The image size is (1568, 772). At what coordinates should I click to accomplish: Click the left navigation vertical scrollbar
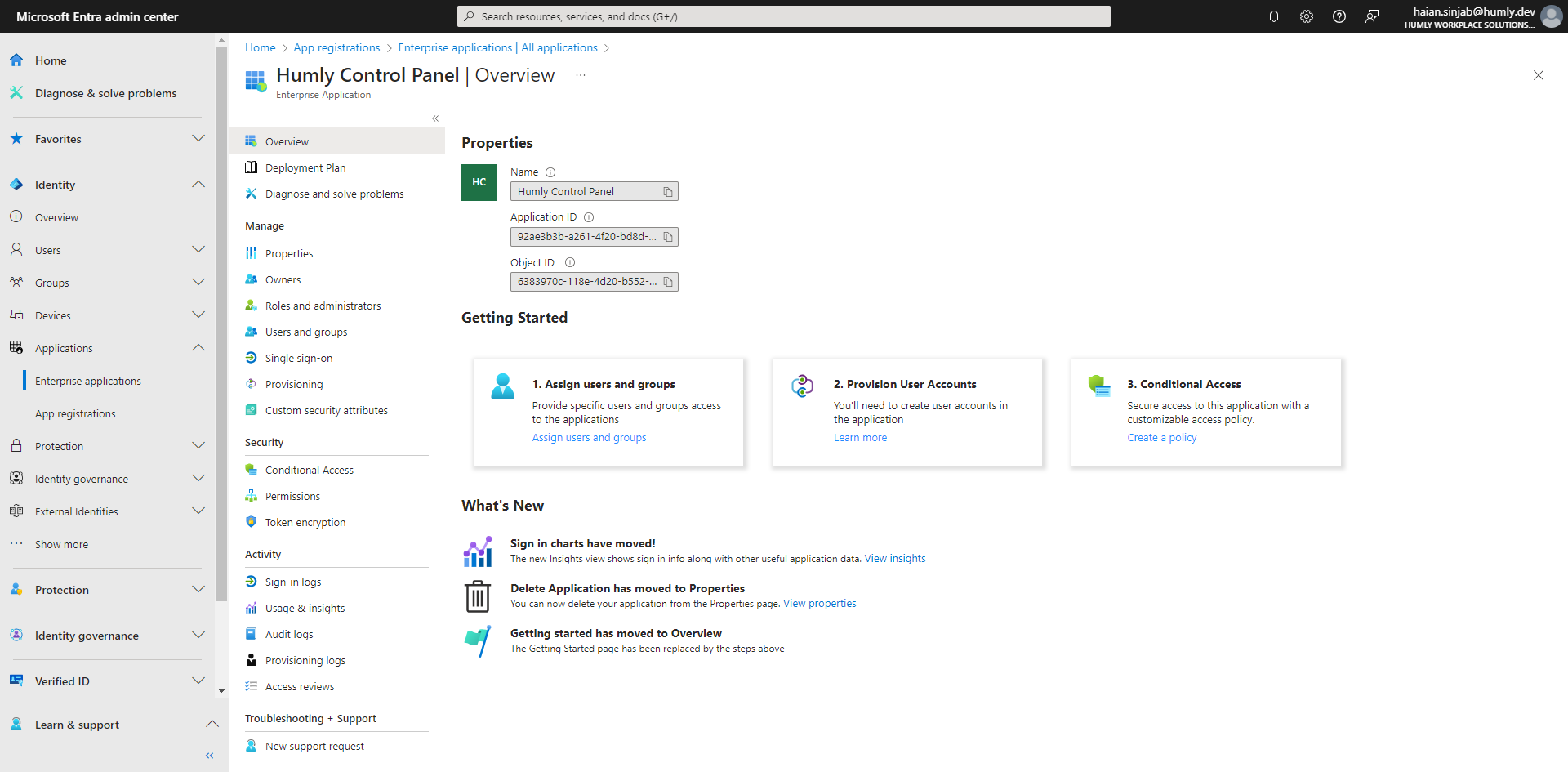[221, 327]
